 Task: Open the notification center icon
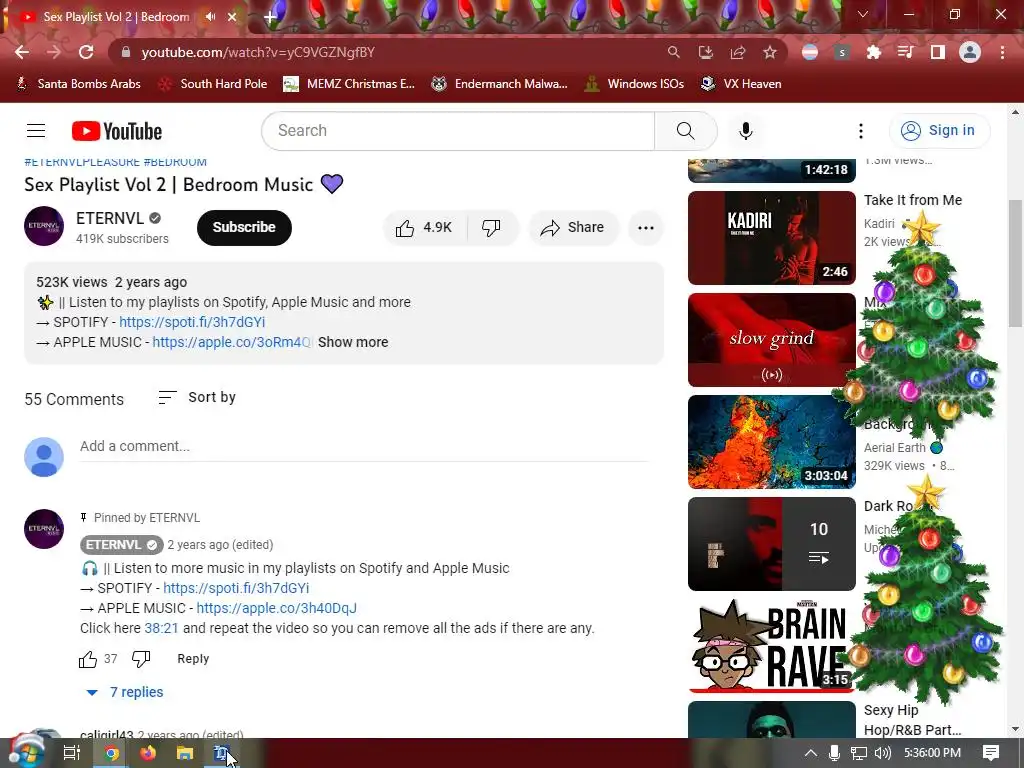click(991, 753)
